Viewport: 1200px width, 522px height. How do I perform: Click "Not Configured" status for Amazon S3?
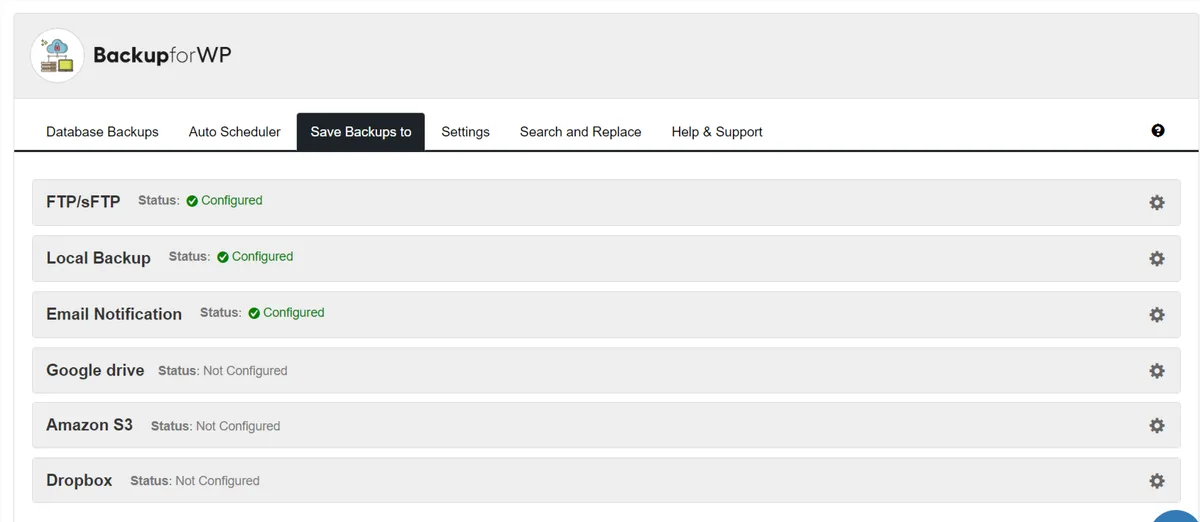coord(238,426)
